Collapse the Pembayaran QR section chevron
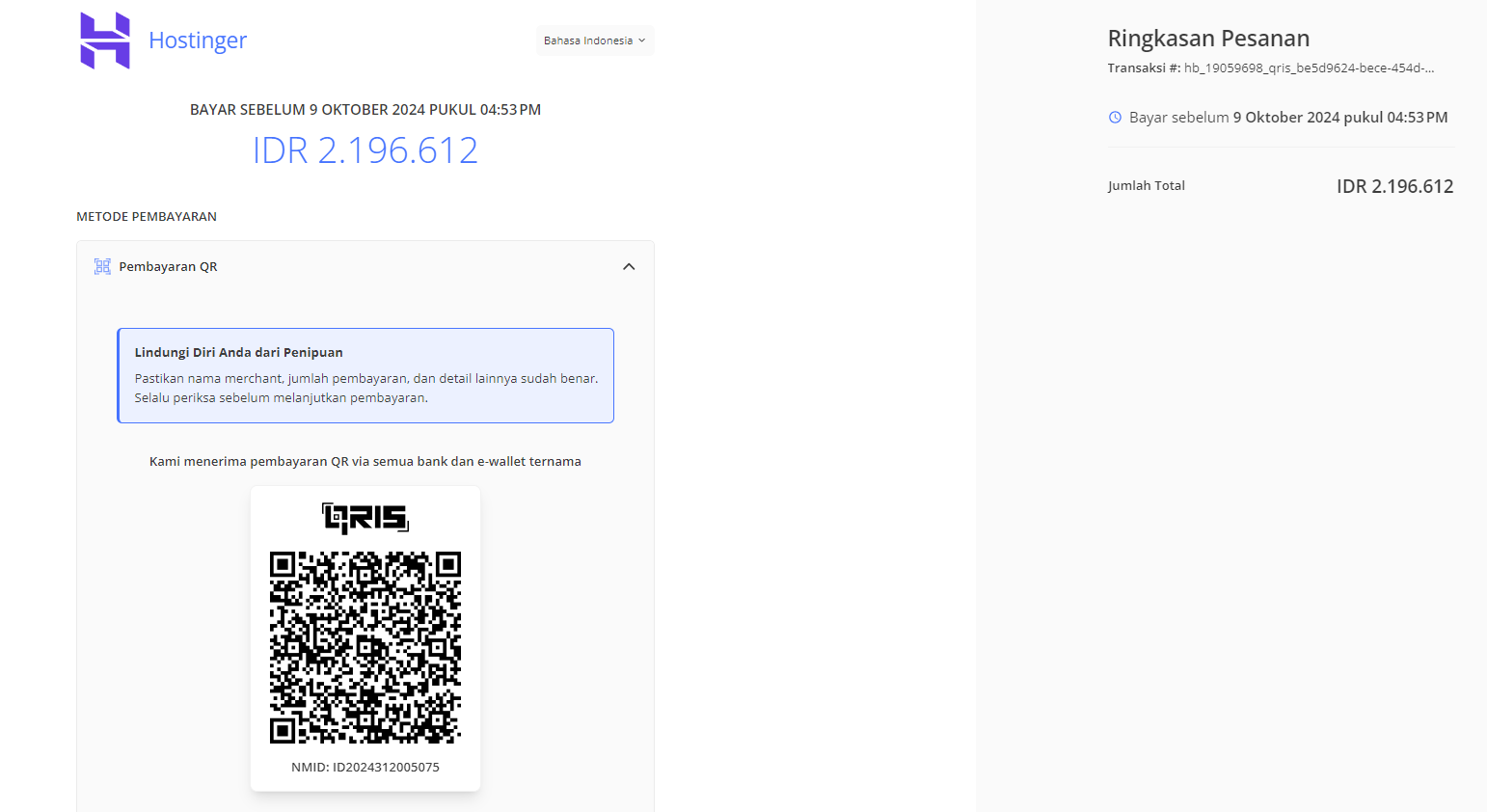The height and width of the screenshot is (812, 1487). pyautogui.click(x=629, y=267)
